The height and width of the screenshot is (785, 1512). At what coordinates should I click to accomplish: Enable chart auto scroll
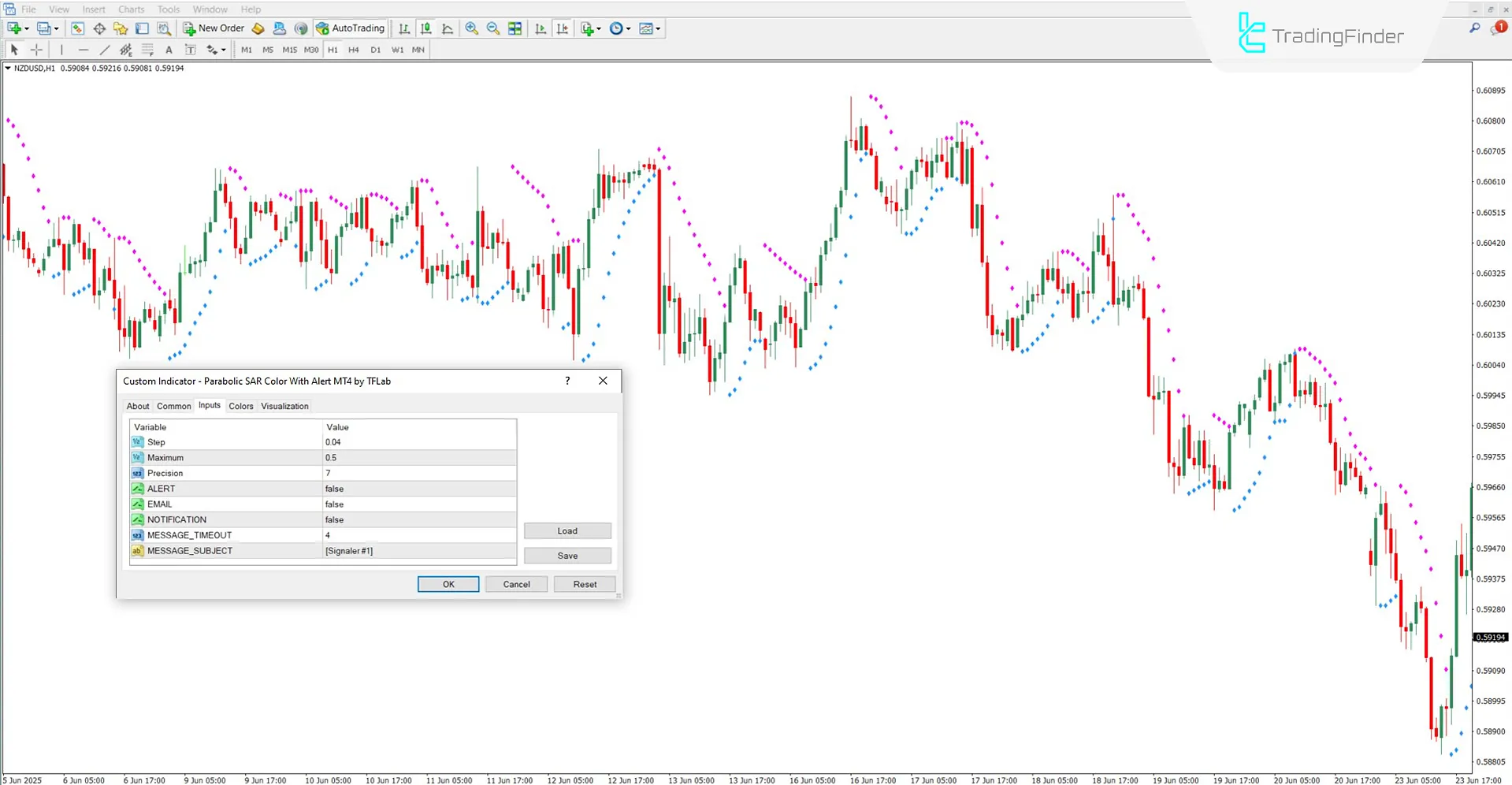pos(540,28)
